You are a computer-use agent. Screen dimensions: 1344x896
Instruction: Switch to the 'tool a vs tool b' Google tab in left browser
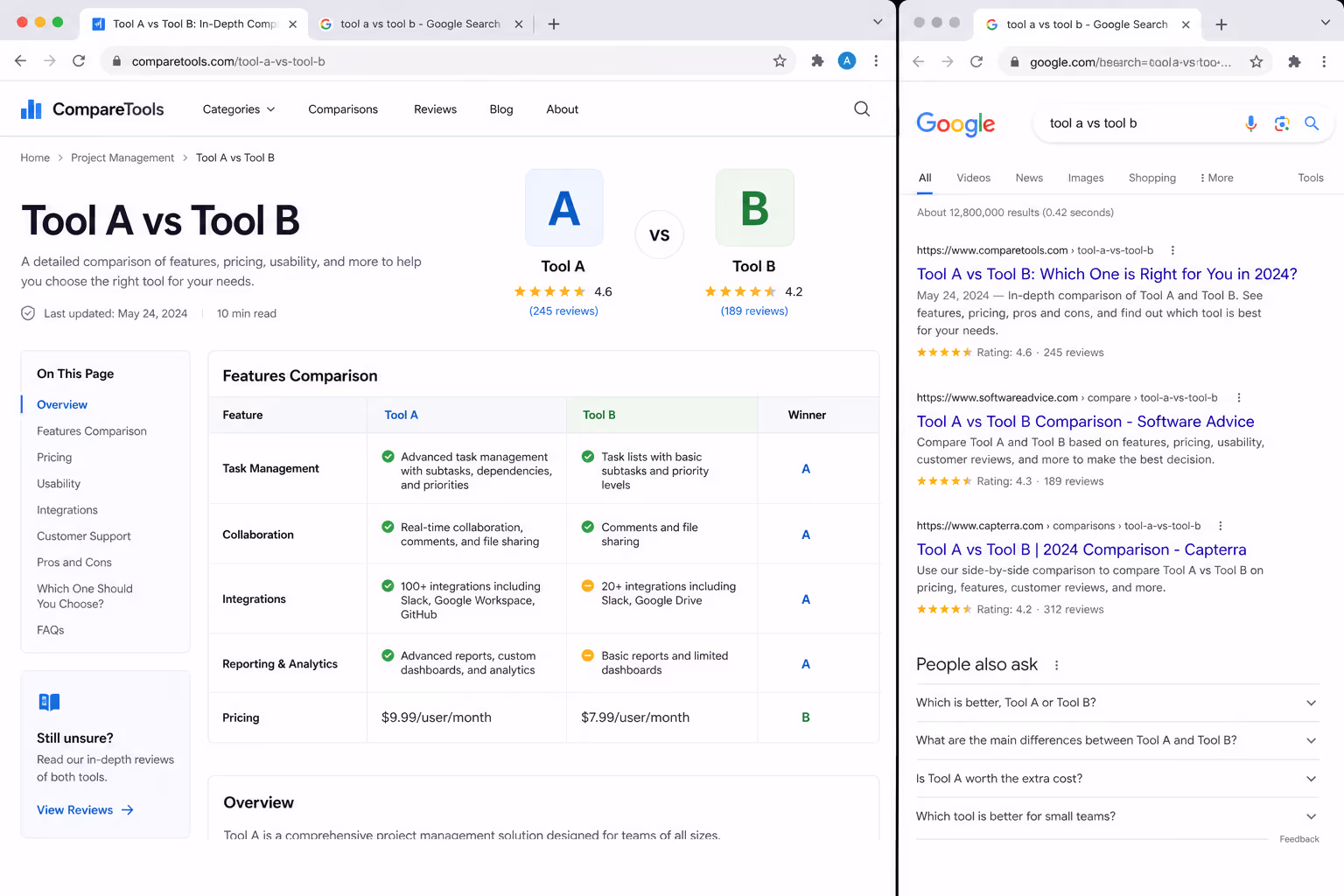click(x=422, y=24)
